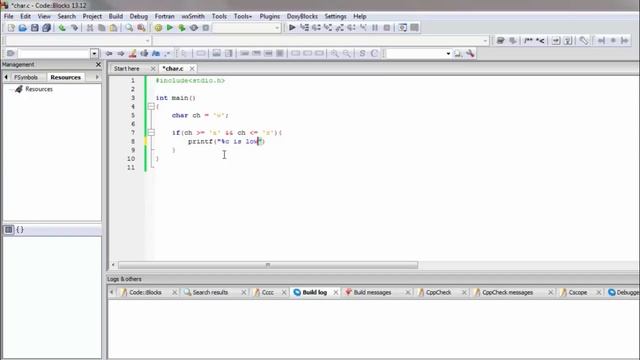Click the Source formatter S icon
640x360 pixels.
tap(362, 53)
